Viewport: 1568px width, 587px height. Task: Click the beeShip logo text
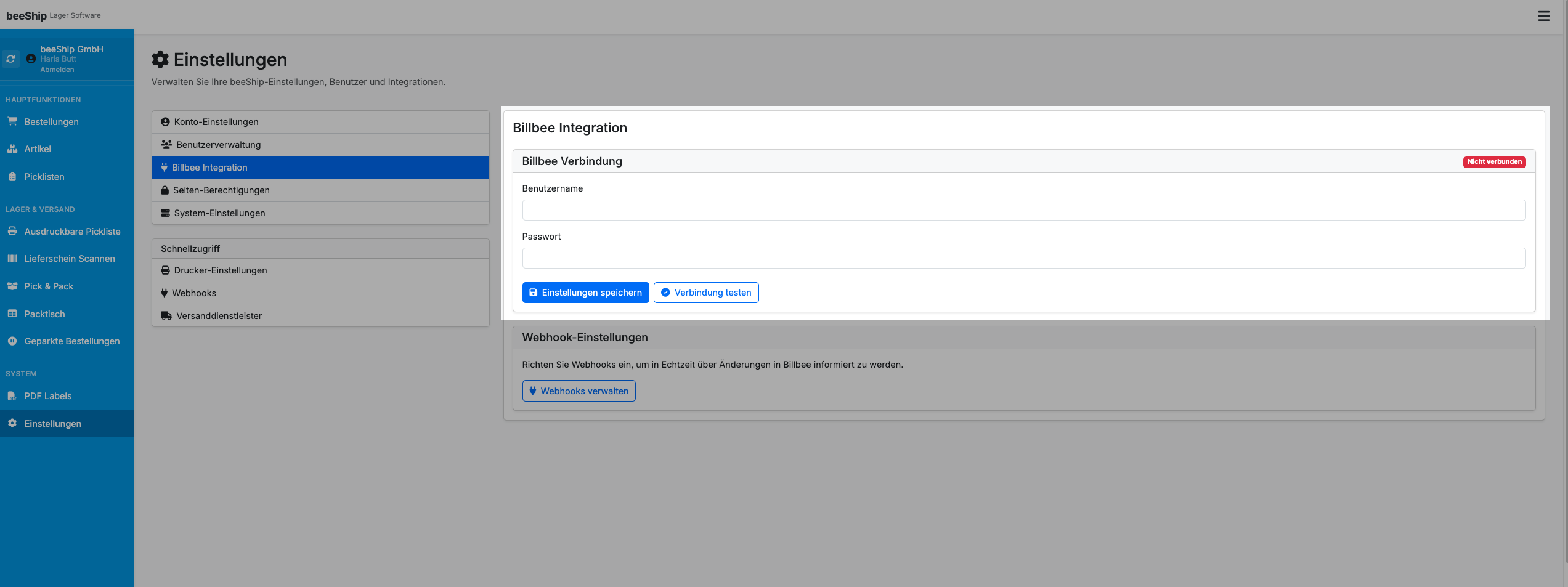tap(26, 15)
